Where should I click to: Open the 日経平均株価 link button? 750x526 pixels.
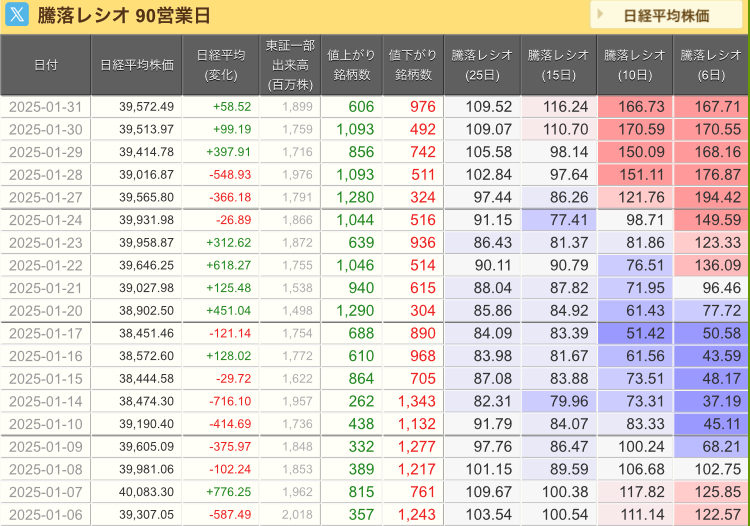point(666,15)
